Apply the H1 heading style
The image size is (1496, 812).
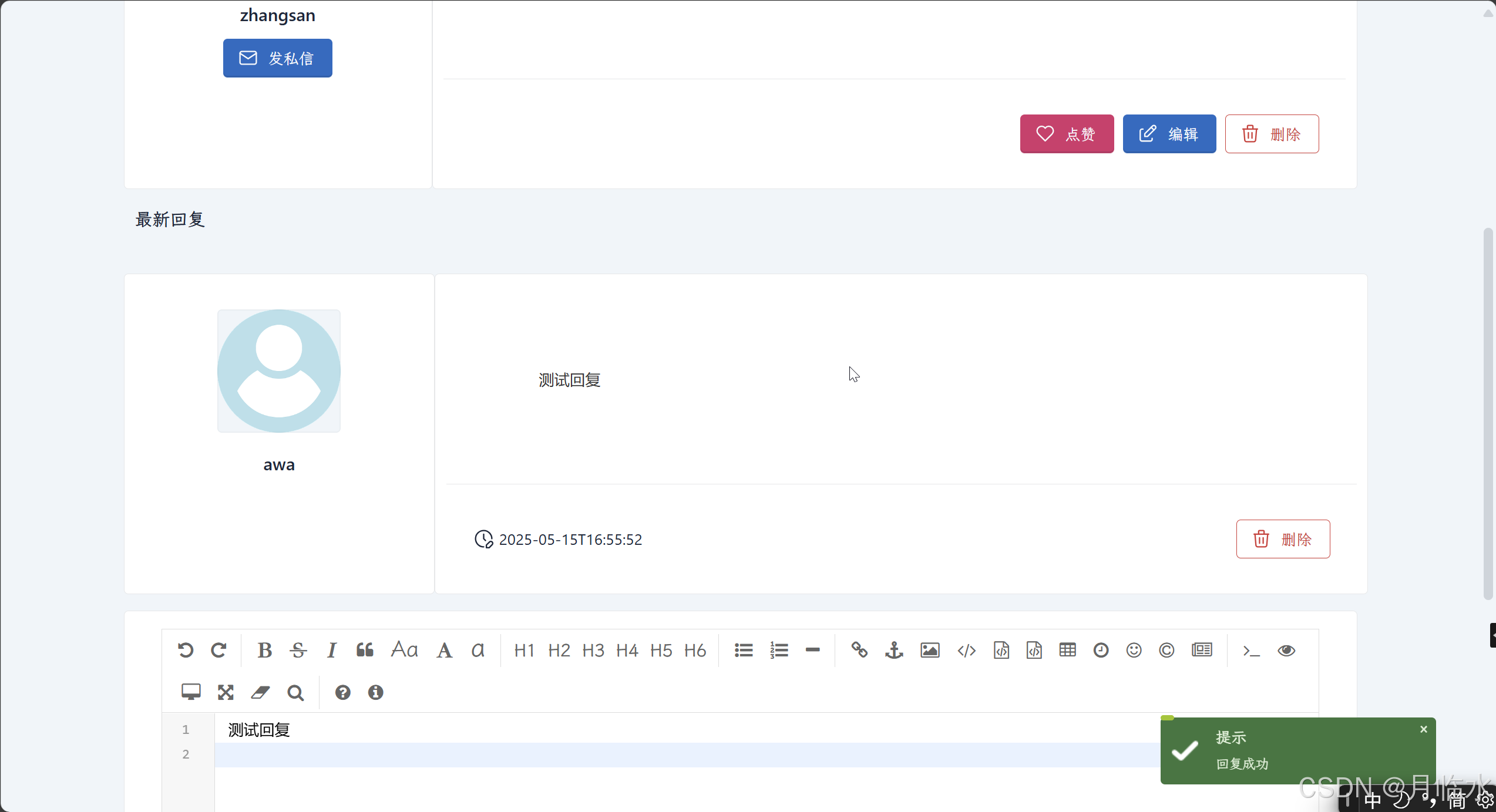pos(524,651)
